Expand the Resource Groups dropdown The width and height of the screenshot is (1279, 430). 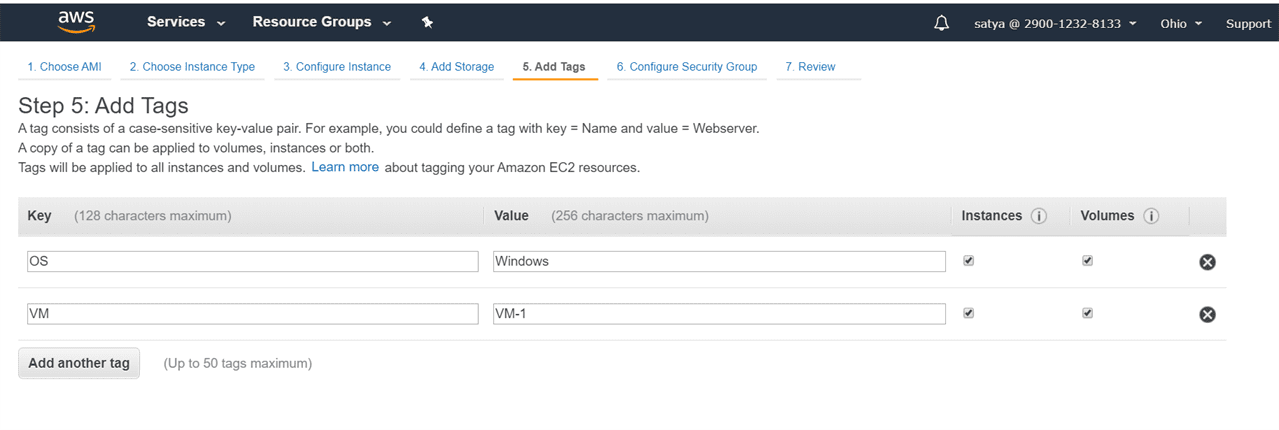coord(321,22)
